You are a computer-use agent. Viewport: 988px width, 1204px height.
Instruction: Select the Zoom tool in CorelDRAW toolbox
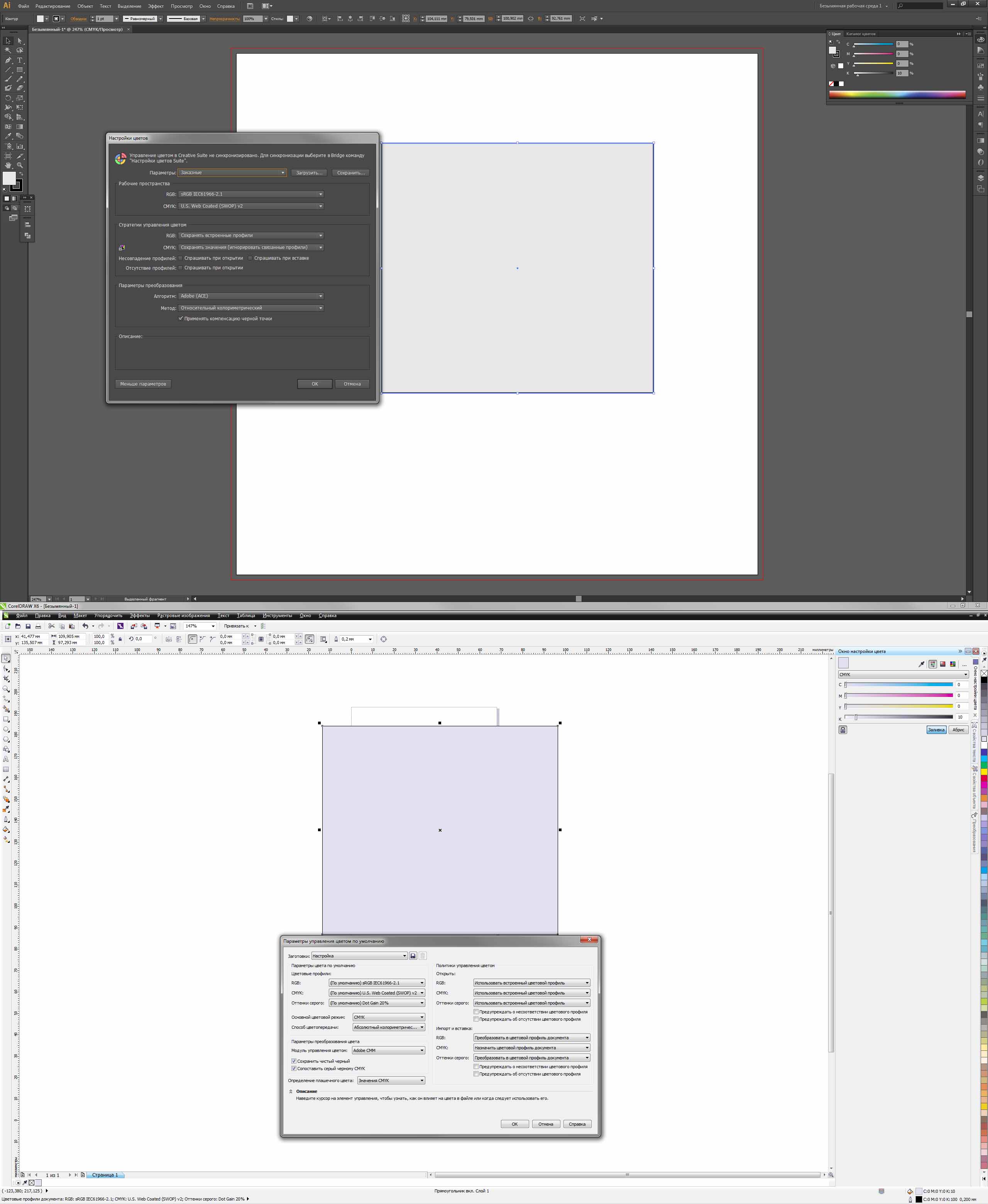point(6,689)
